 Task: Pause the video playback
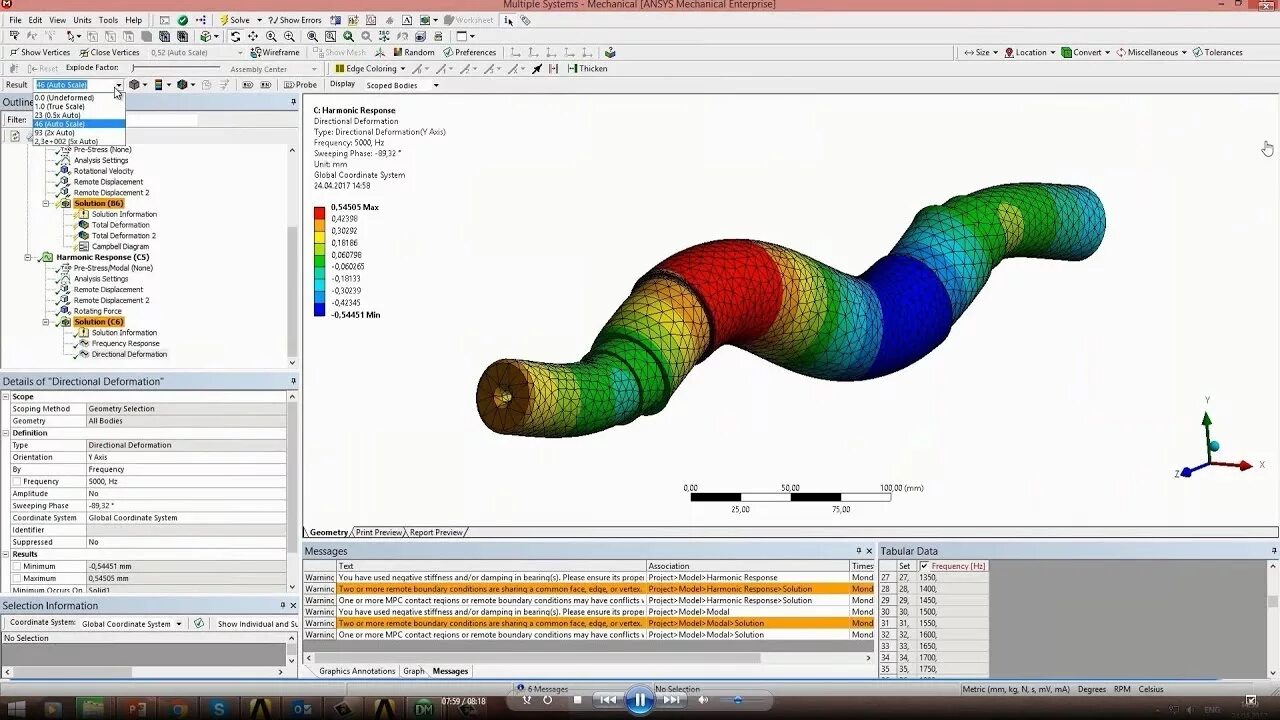pos(639,700)
